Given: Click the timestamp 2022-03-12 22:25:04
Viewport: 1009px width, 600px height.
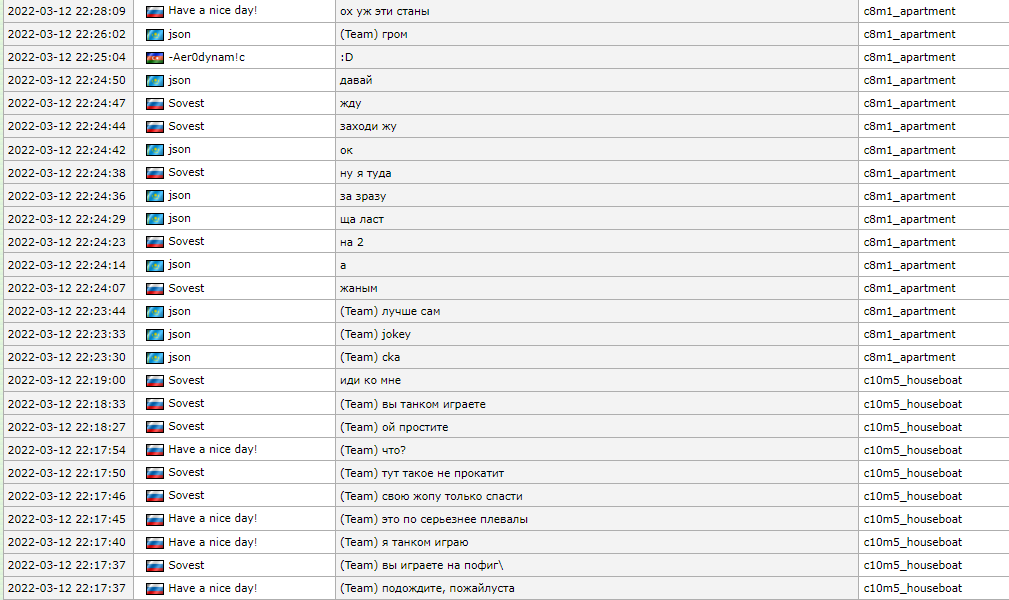Looking at the screenshot, I should (66, 57).
